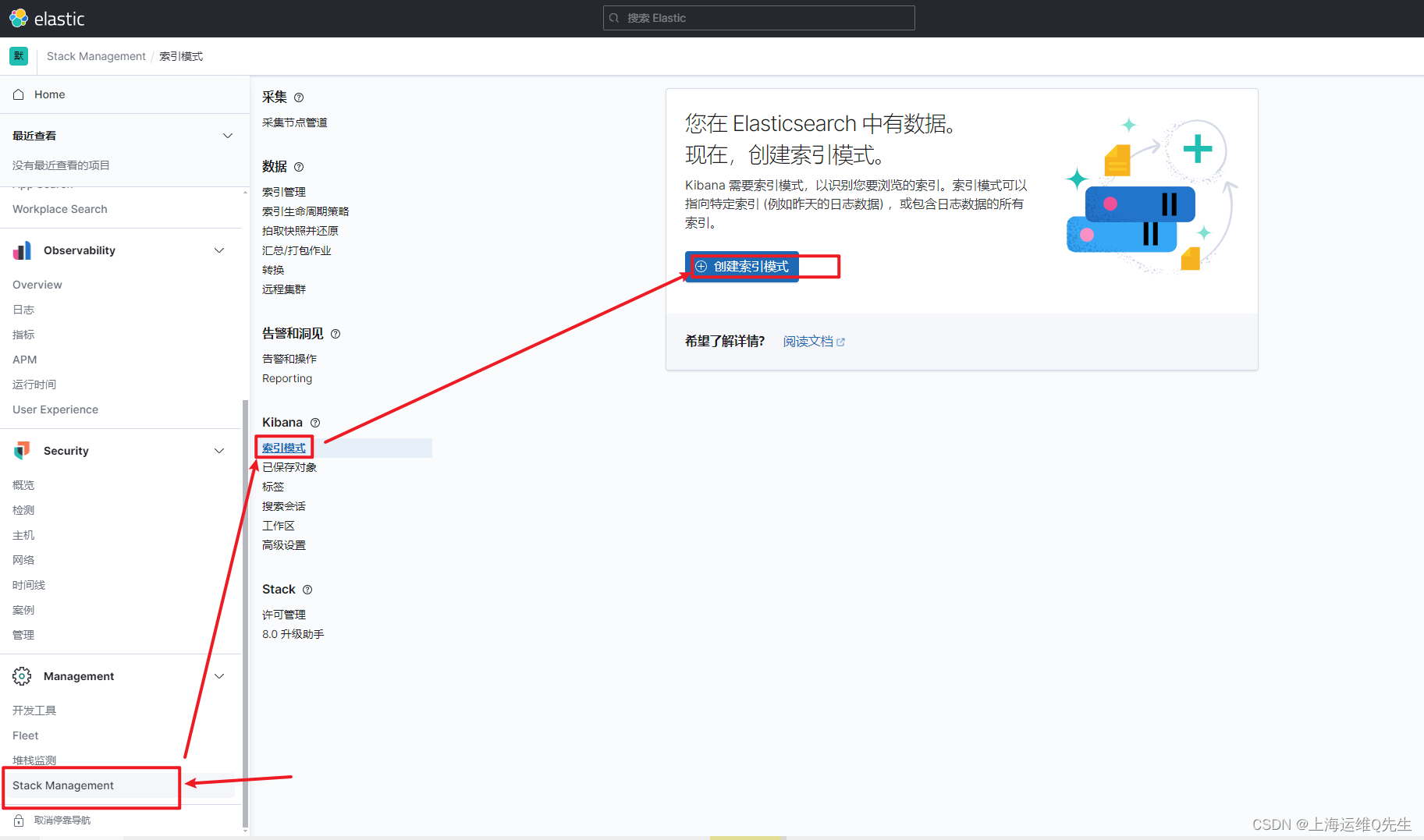Open 索引管理
The image size is (1424, 840).
click(x=284, y=192)
